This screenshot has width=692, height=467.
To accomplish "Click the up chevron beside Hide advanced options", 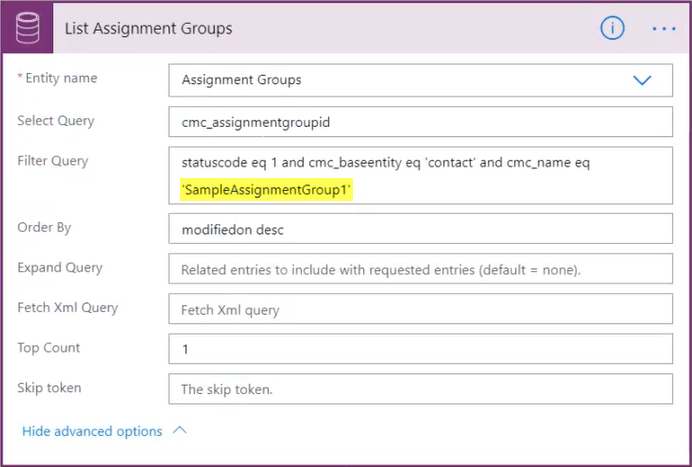I will click(x=180, y=431).
